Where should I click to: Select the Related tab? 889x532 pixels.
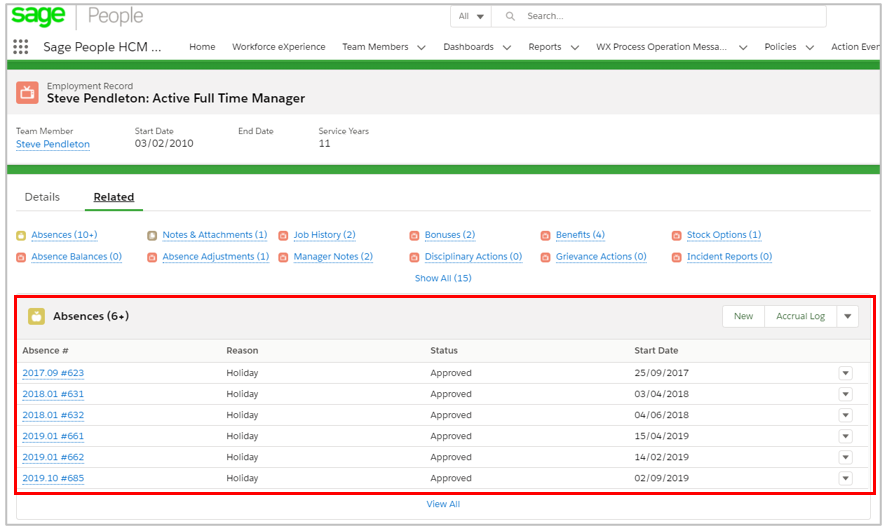click(113, 197)
